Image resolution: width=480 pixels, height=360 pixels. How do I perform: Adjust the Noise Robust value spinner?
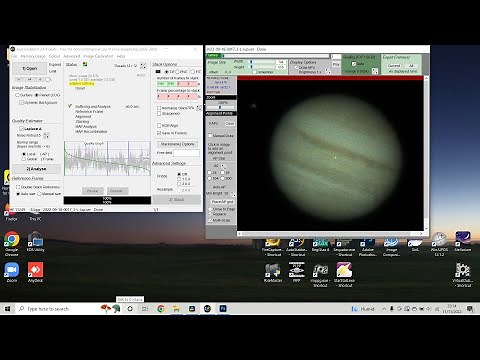pos(46,135)
